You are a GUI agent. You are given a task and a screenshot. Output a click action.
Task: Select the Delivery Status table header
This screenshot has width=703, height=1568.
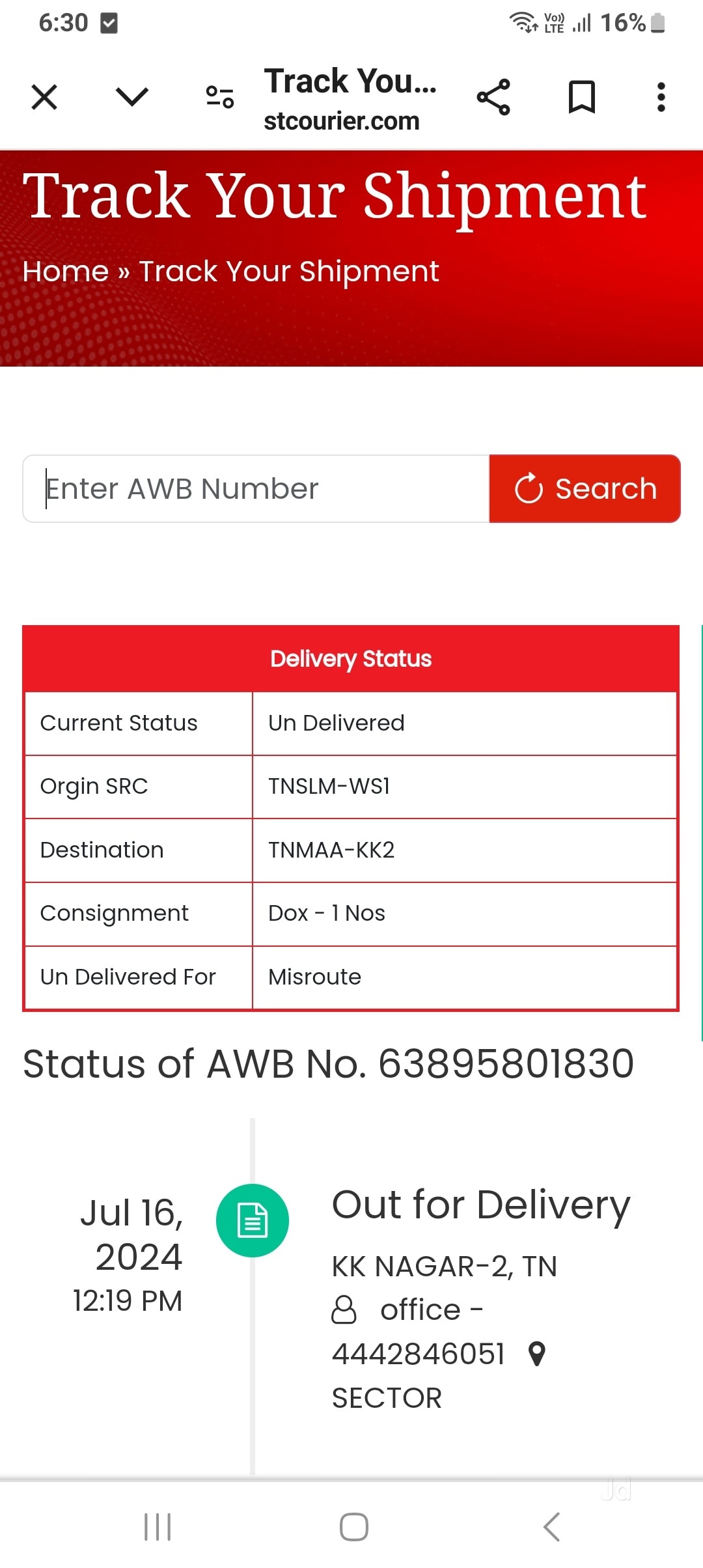(x=351, y=659)
